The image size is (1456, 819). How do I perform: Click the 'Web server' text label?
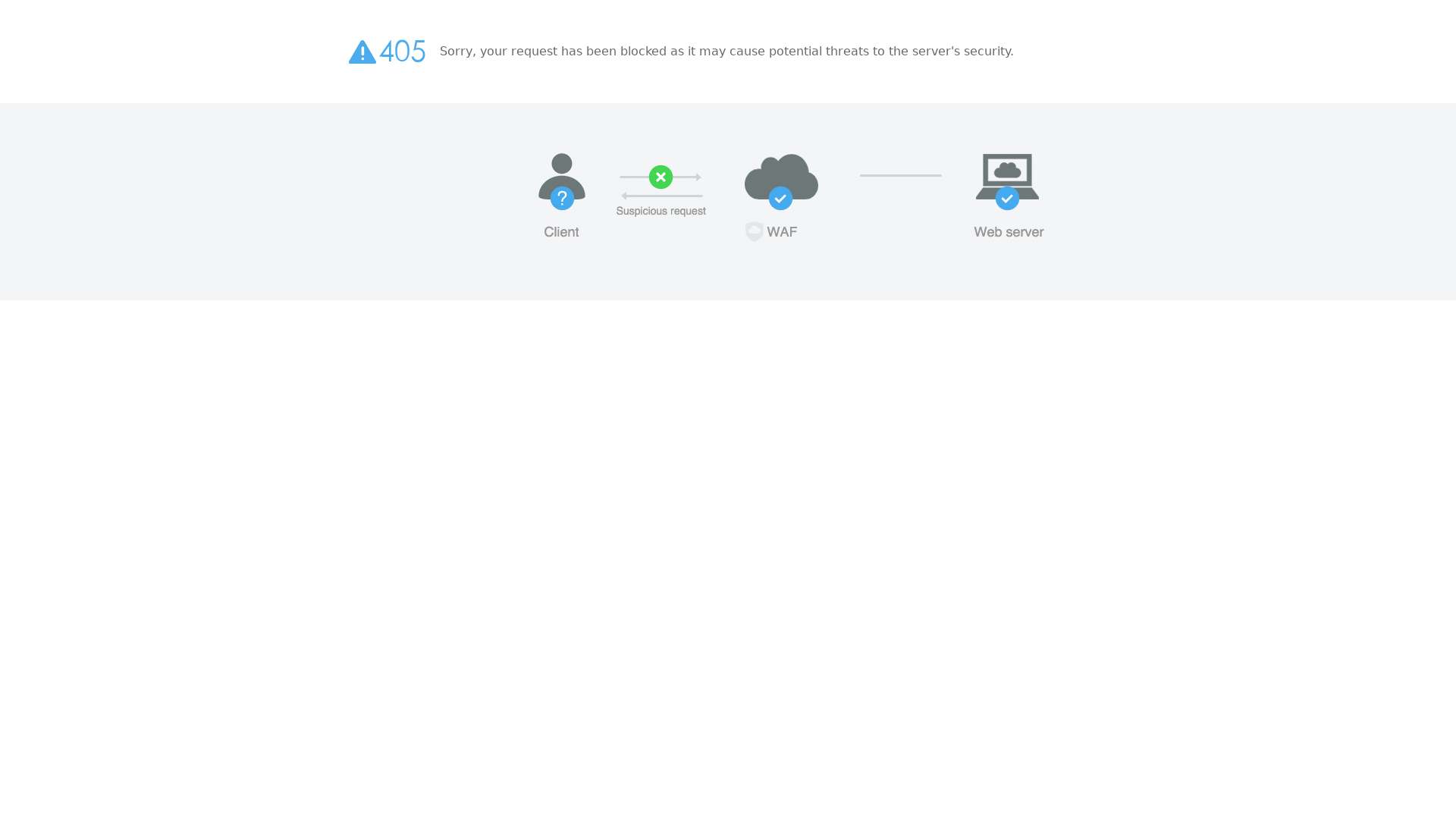tap(1009, 232)
